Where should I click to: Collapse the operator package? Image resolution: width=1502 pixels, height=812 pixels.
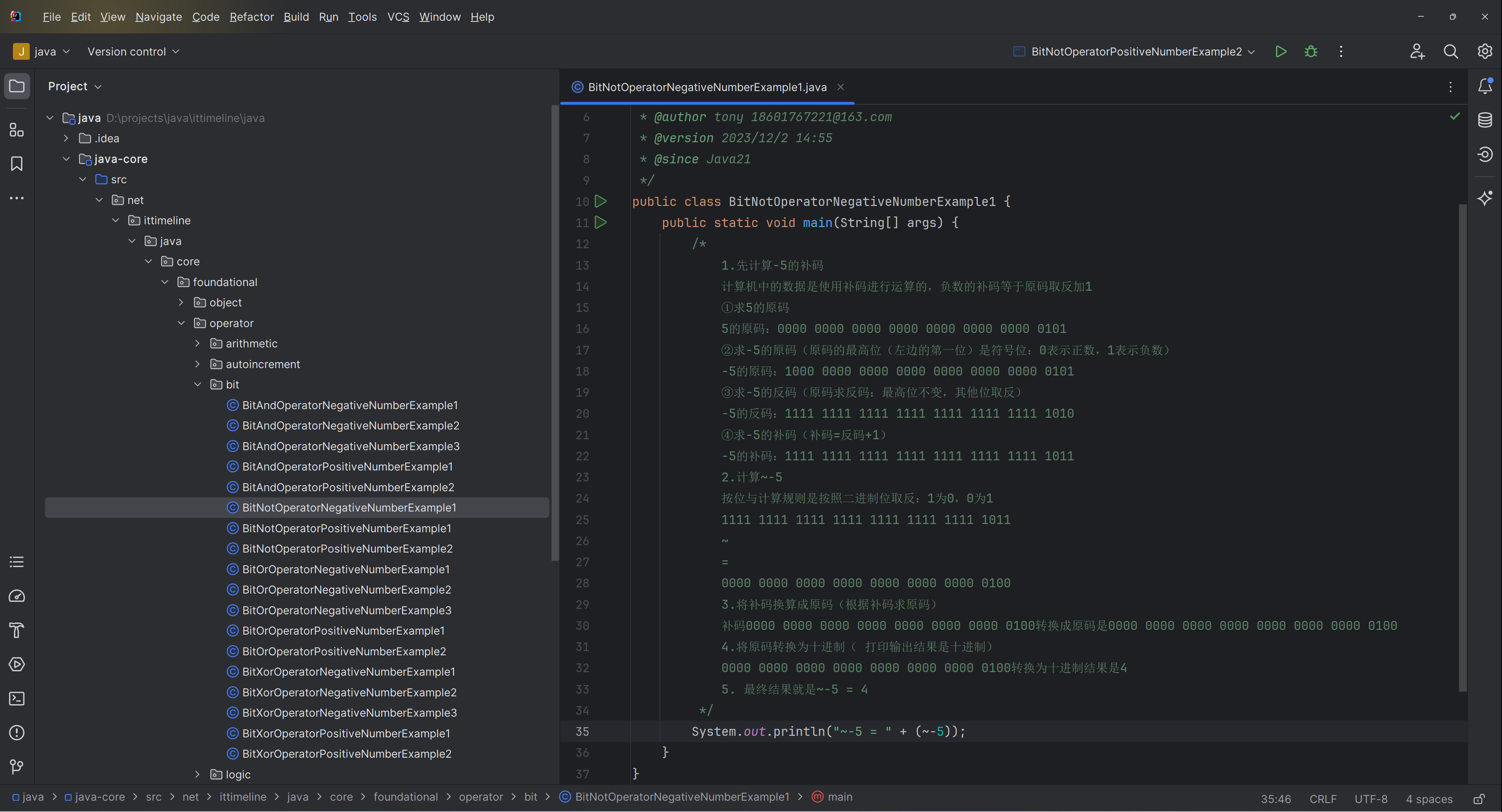(x=181, y=323)
